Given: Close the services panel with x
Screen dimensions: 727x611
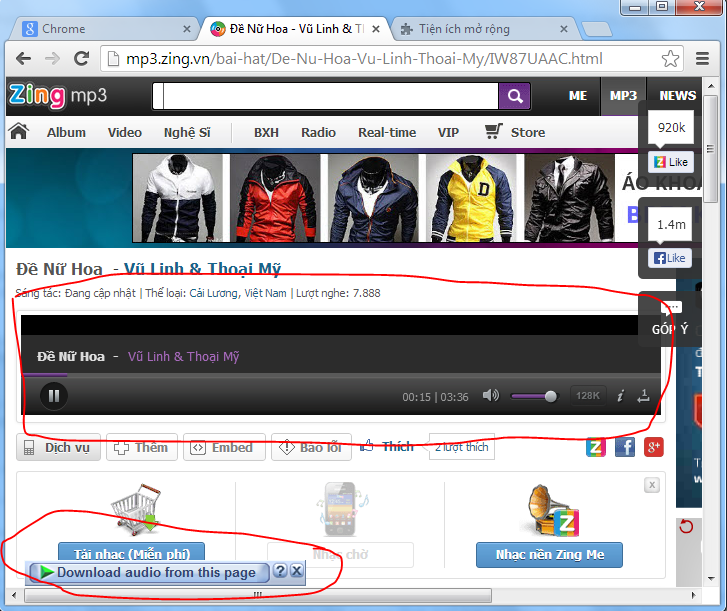Looking at the screenshot, I should click(x=652, y=485).
